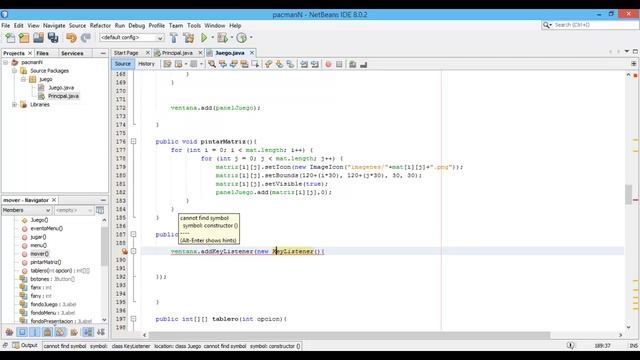Screen dimensions: 640x360
Task: Click the New Project toolbar icon
Action: [24, 38]
